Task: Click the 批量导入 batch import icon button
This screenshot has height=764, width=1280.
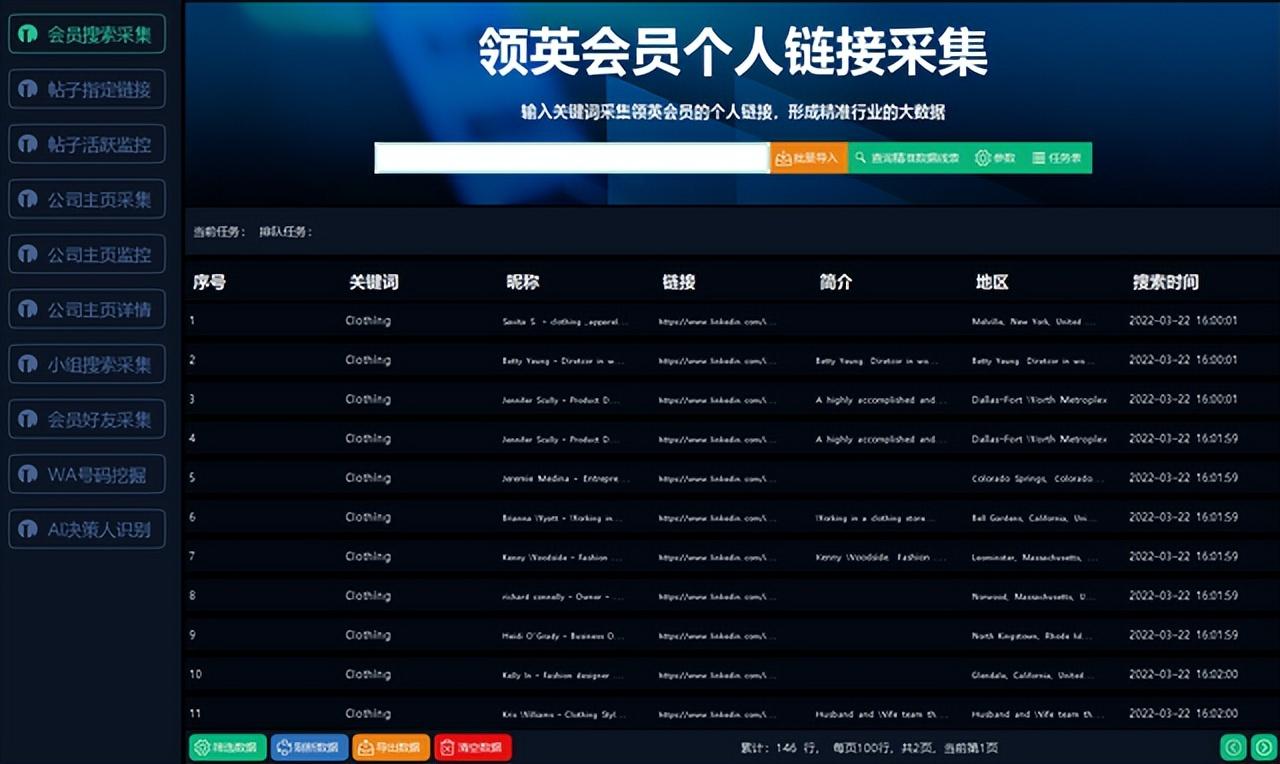Action: point(783,157)
